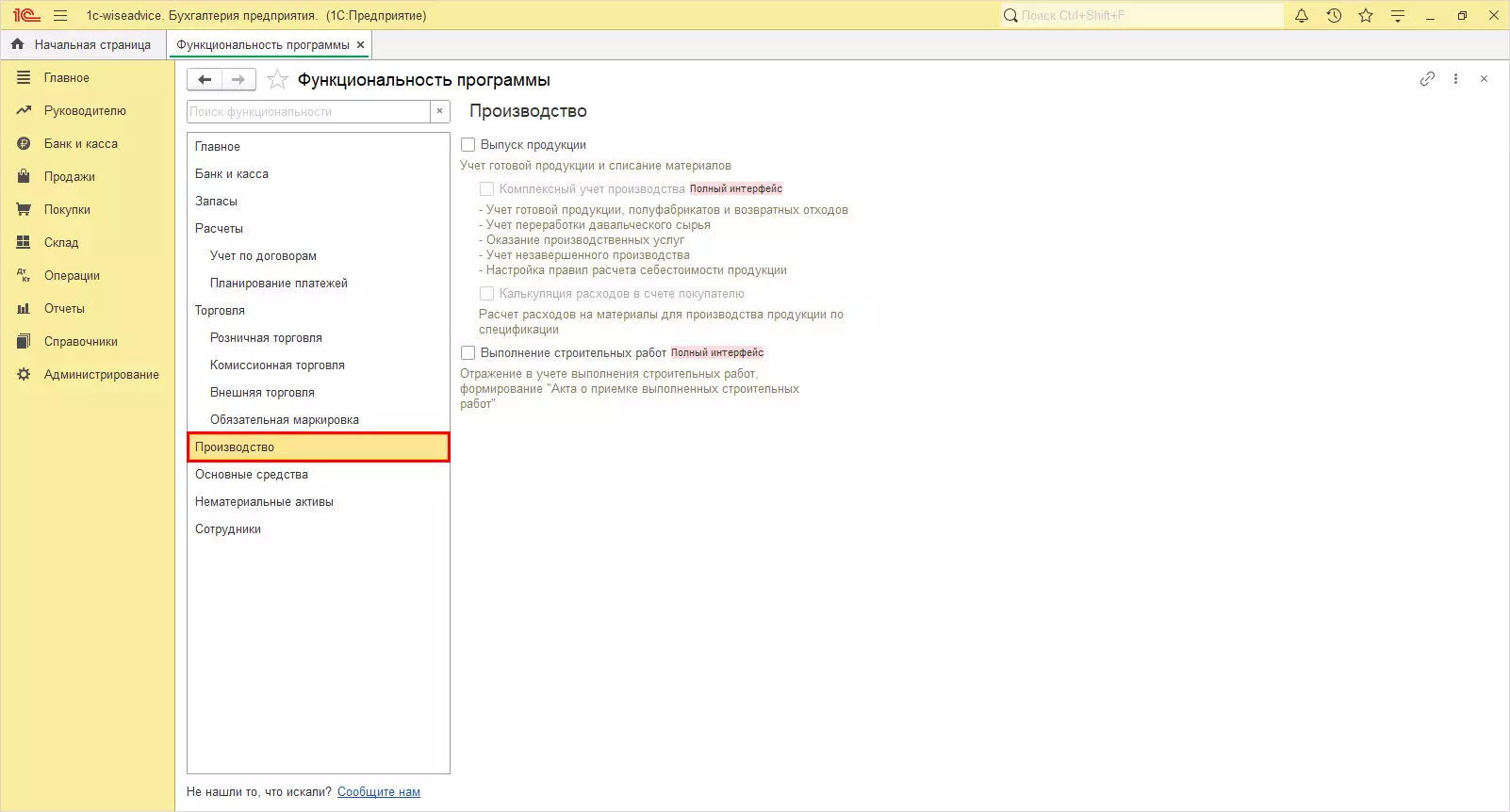The height and width of the screenshot is (812, 1510).
Task: Enable Выполнение строительных работ checkbox
Action: click(x=468, y=352)
